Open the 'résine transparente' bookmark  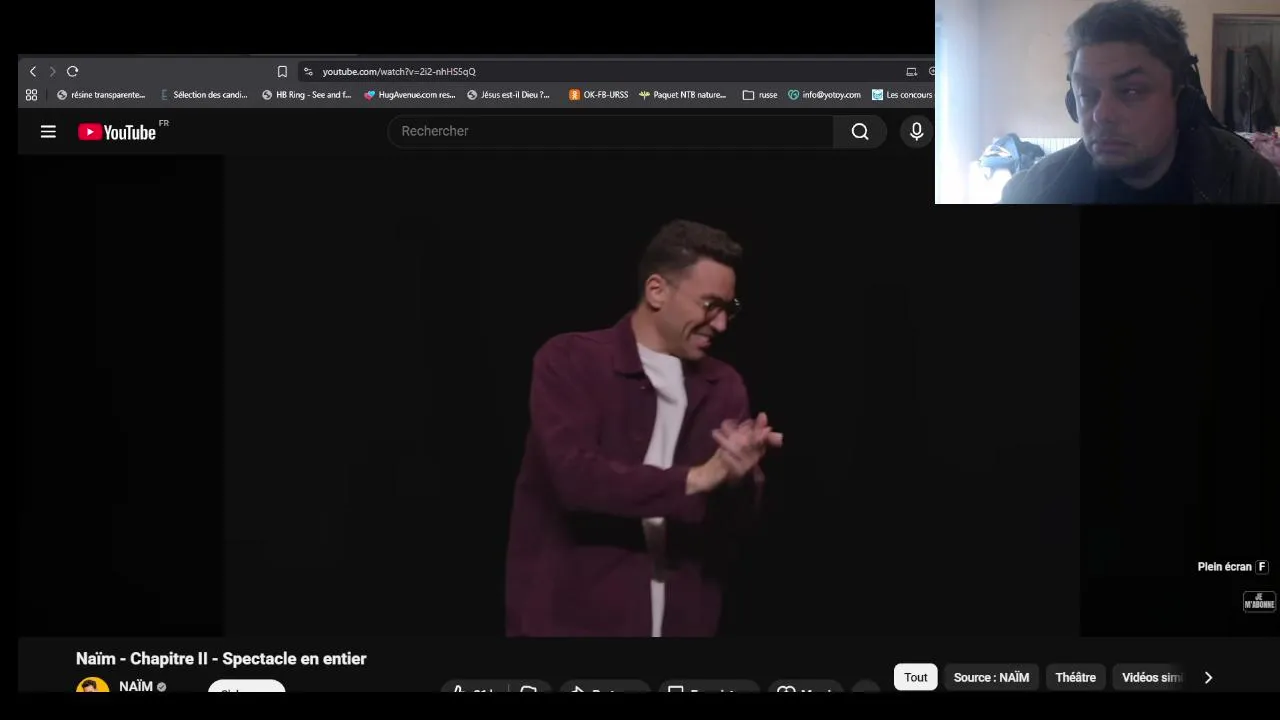coord(101,95)
